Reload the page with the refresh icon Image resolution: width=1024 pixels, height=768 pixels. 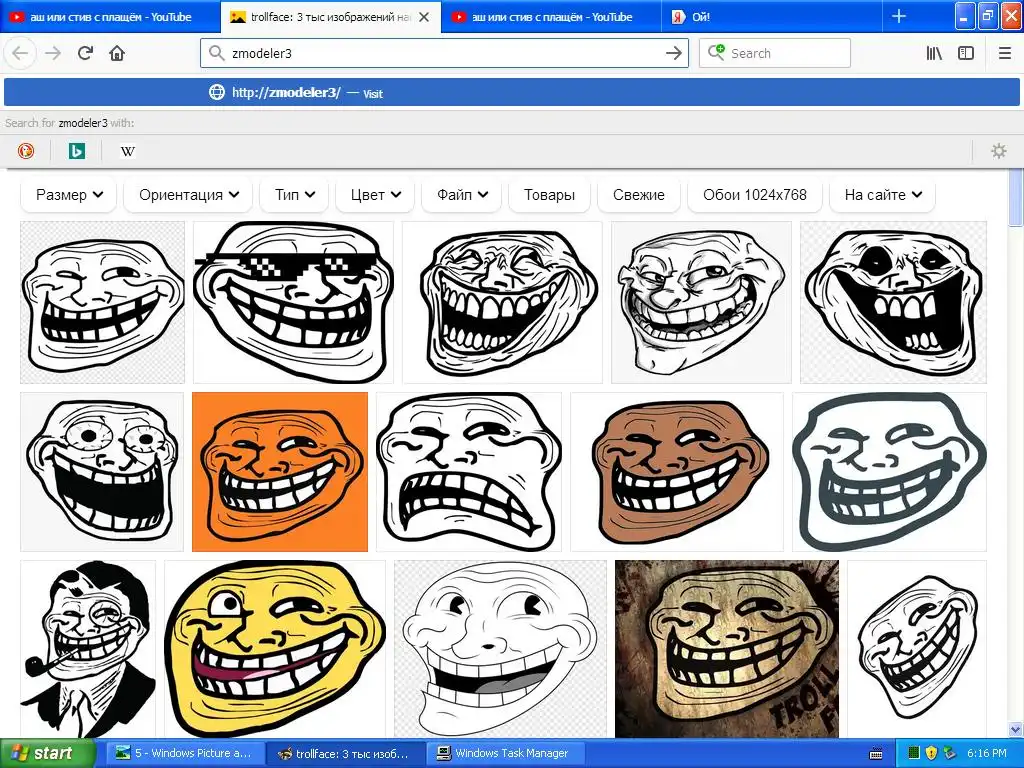click(85, 53)
